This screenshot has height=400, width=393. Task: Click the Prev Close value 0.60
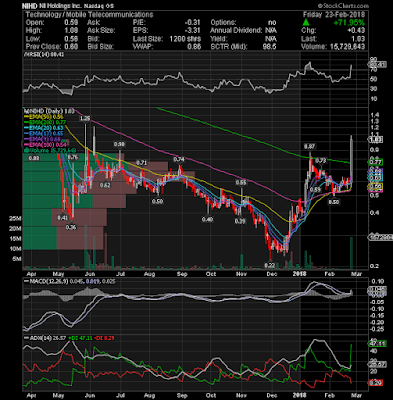coord(71,47)
